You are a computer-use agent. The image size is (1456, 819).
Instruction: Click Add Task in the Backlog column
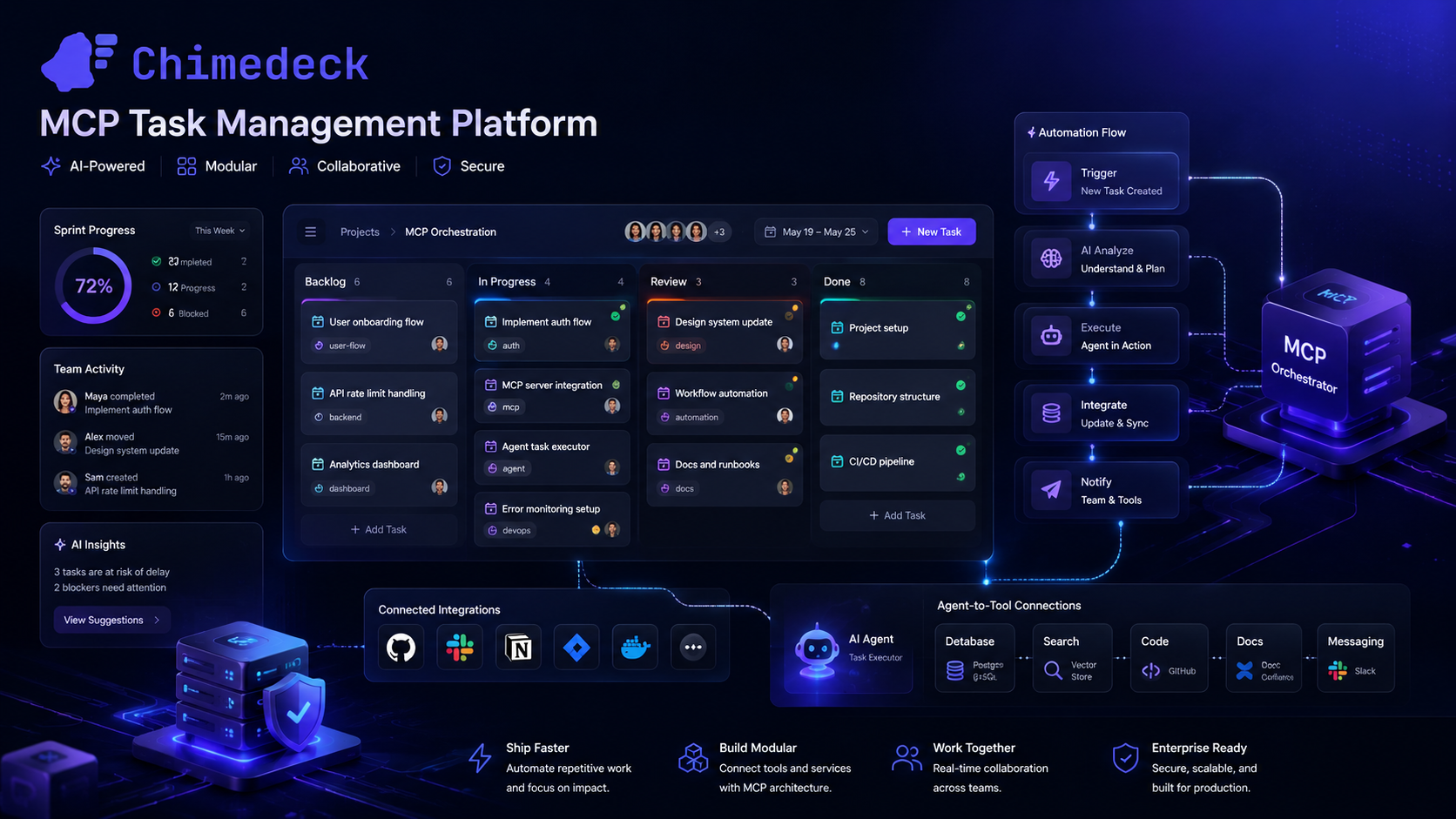pyautogui.click(x=379, y=529)
